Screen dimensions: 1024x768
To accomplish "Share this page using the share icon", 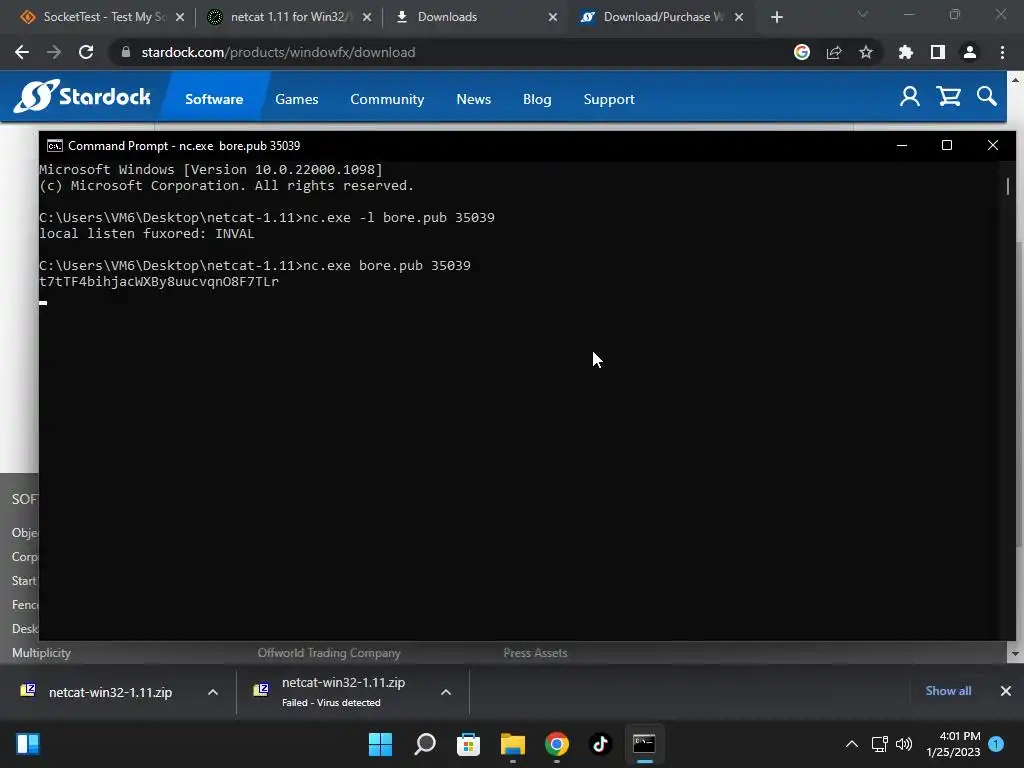I will [x=834, y=52].
